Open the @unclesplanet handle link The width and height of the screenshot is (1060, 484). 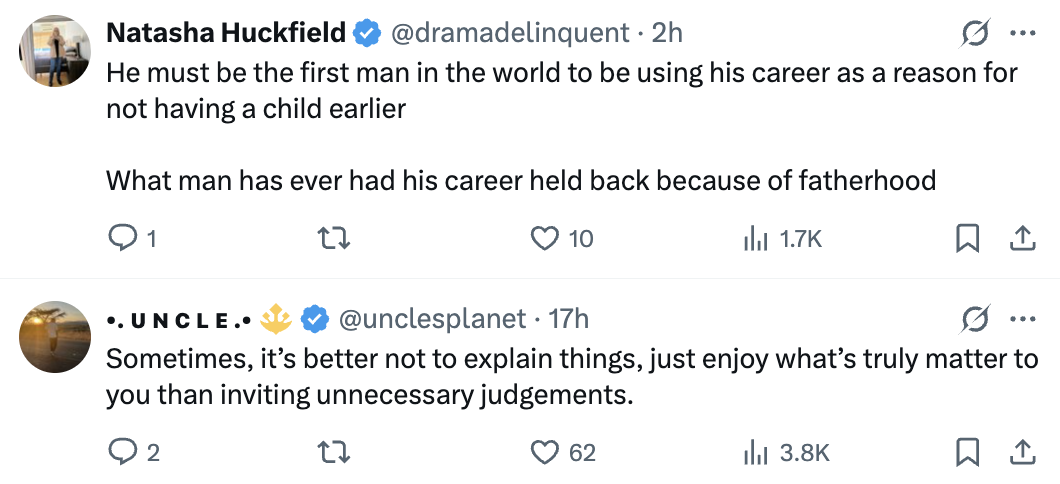[x=433, y=319]
